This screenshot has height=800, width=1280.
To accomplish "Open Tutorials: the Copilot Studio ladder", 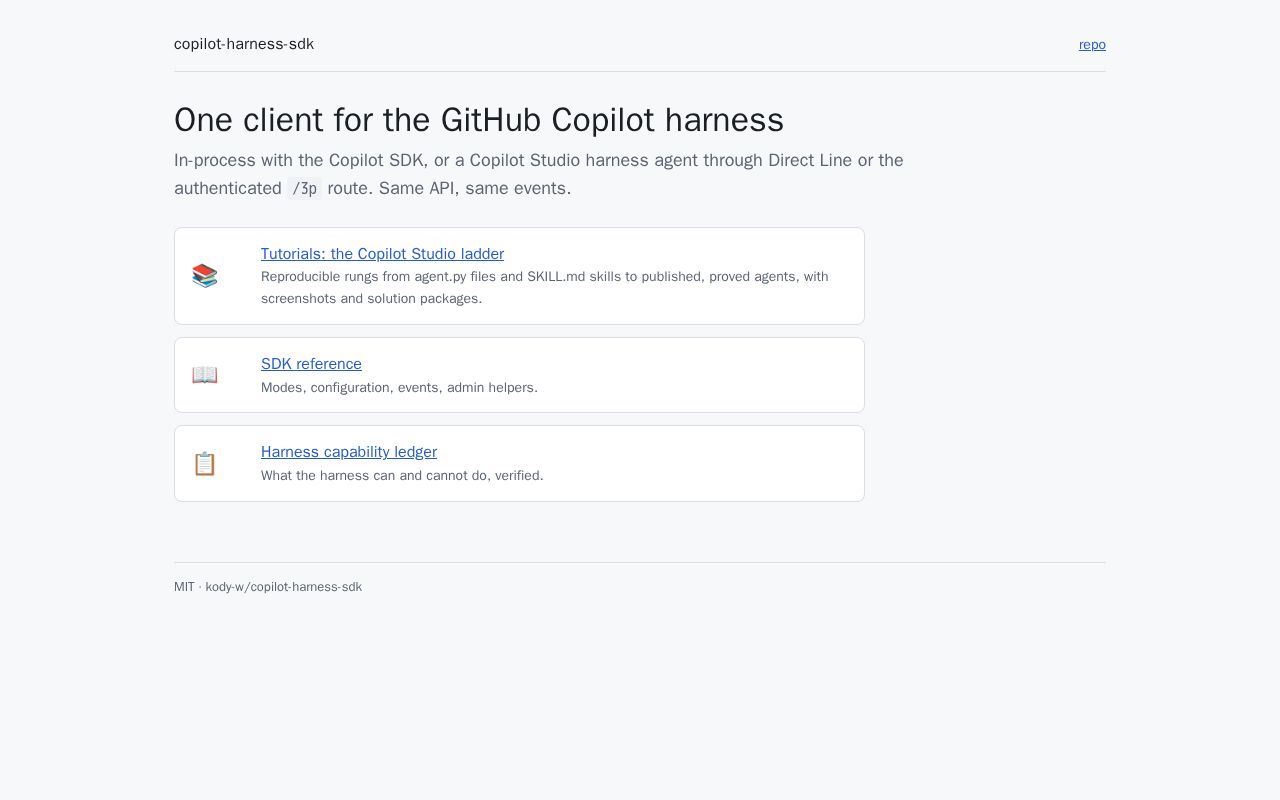I will click(x=382, y=254).
